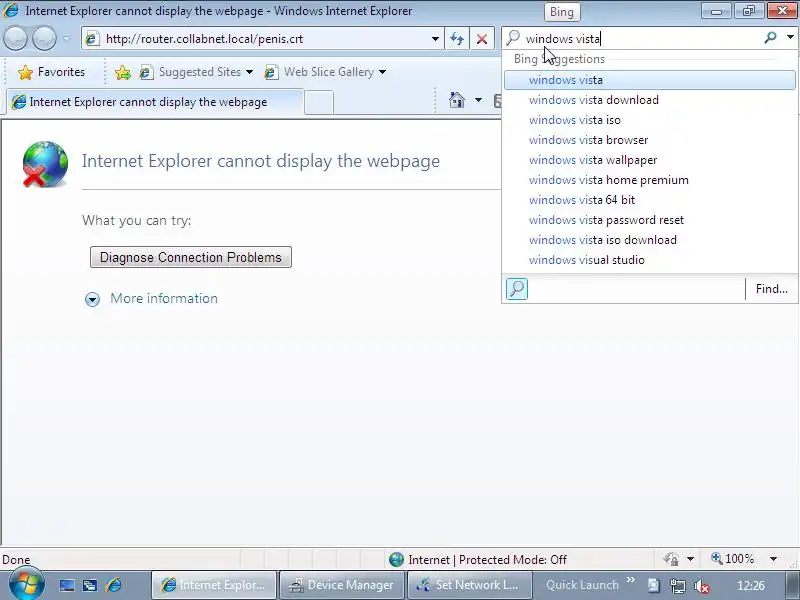Click the muted volume tray icon
Image resolution: width=800 pixels, height=600 pixels.
(x=702, y=586)
